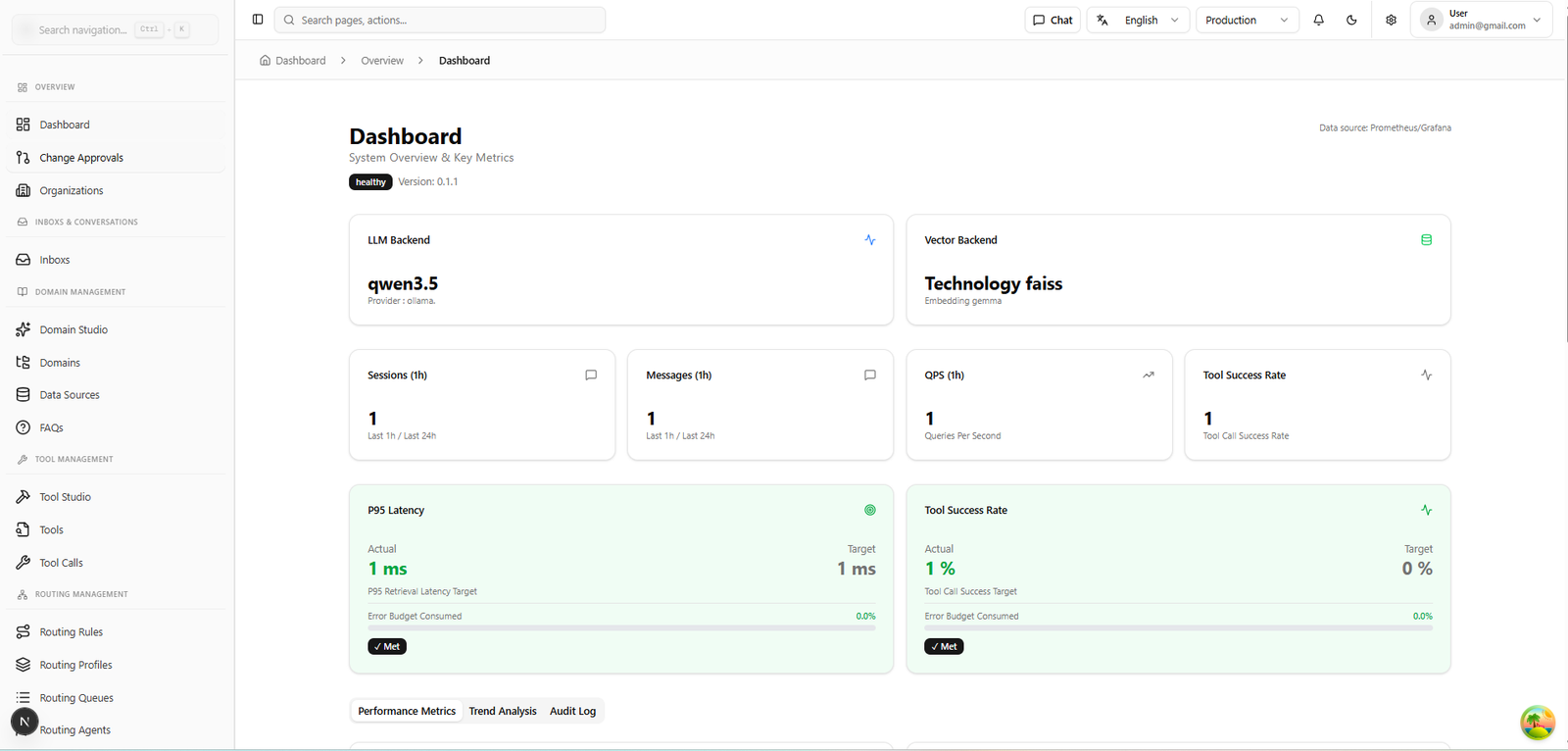Click the Chat button

pos(1053,20)
